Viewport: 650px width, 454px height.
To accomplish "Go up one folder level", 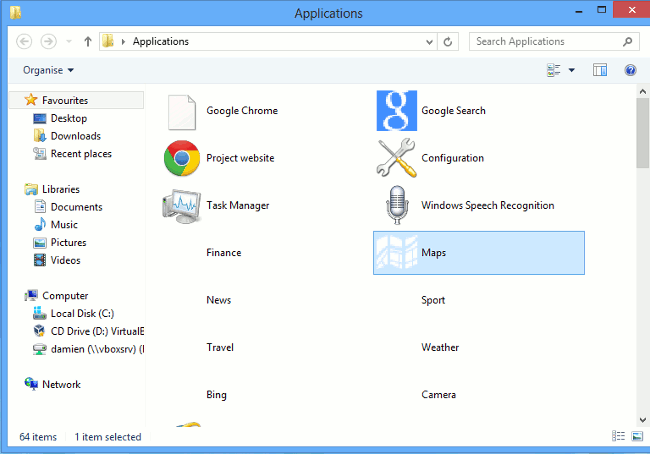I will tap(87, 41).
